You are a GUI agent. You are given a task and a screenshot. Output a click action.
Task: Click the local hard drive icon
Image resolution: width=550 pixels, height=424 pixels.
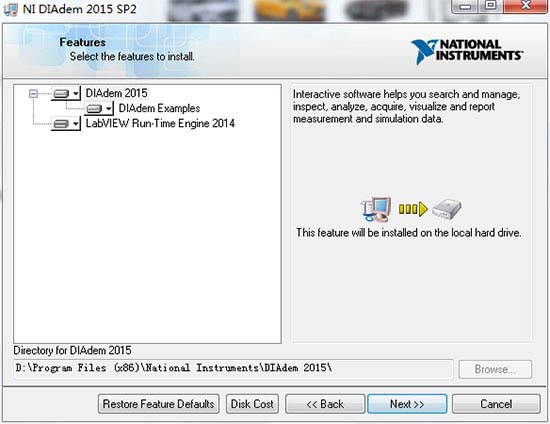[x=447, y=209]
